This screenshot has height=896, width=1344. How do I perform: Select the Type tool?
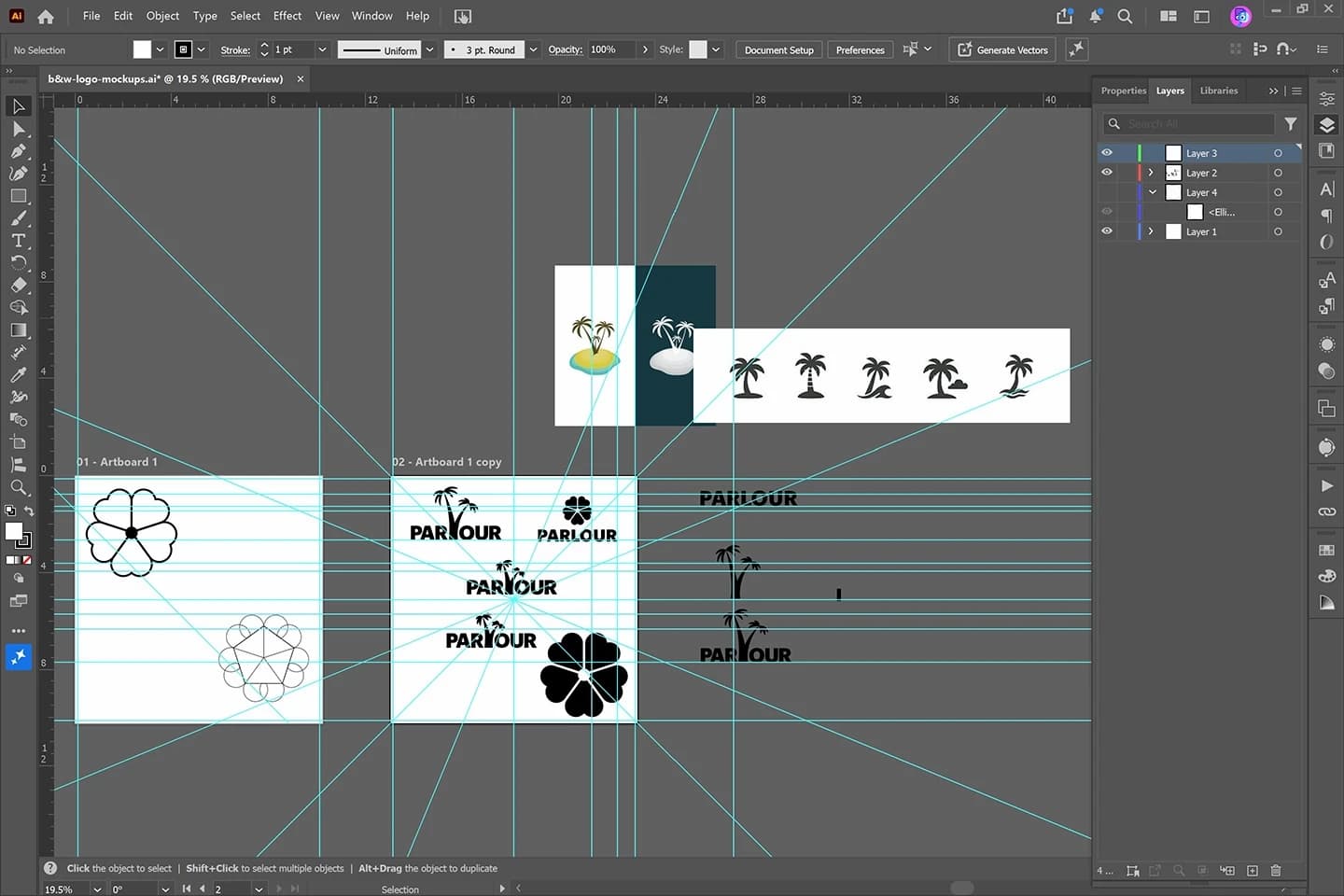(19, 241)
